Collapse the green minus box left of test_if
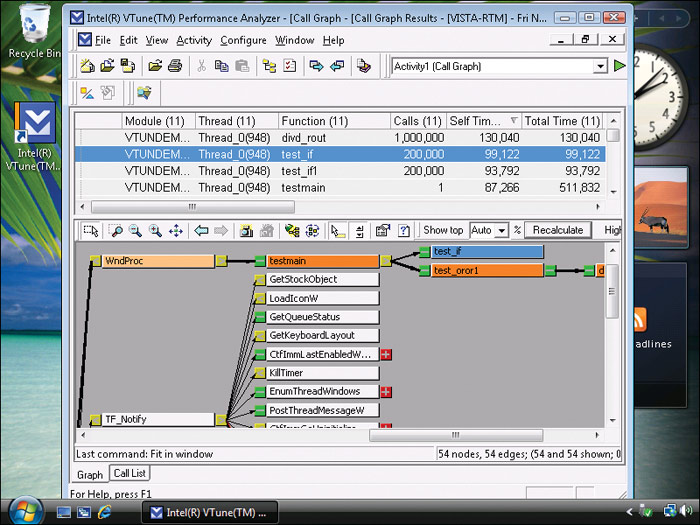The width and height of the screenshot is (700, 525). [x=425, y=252]
